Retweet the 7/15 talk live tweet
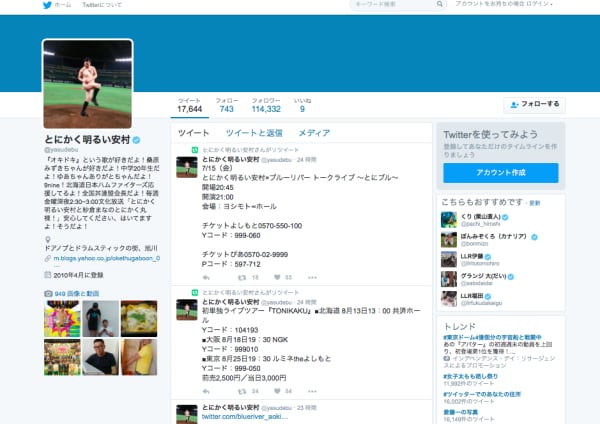 241,277
